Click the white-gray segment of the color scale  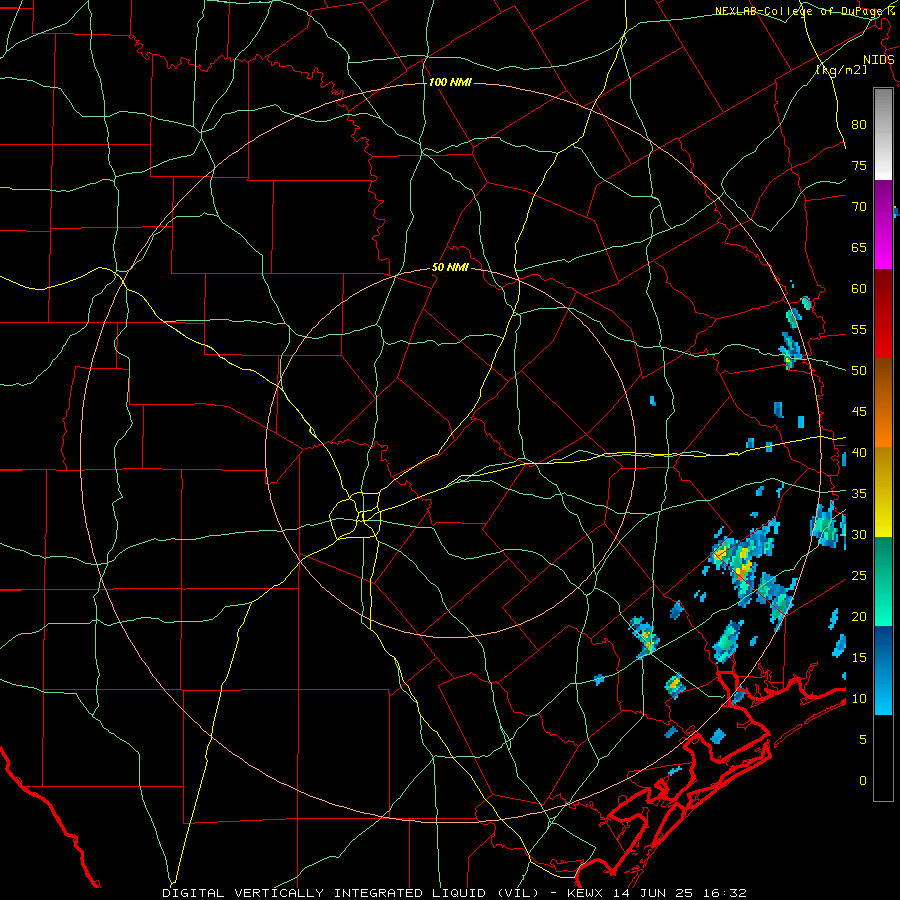point(883,134)
